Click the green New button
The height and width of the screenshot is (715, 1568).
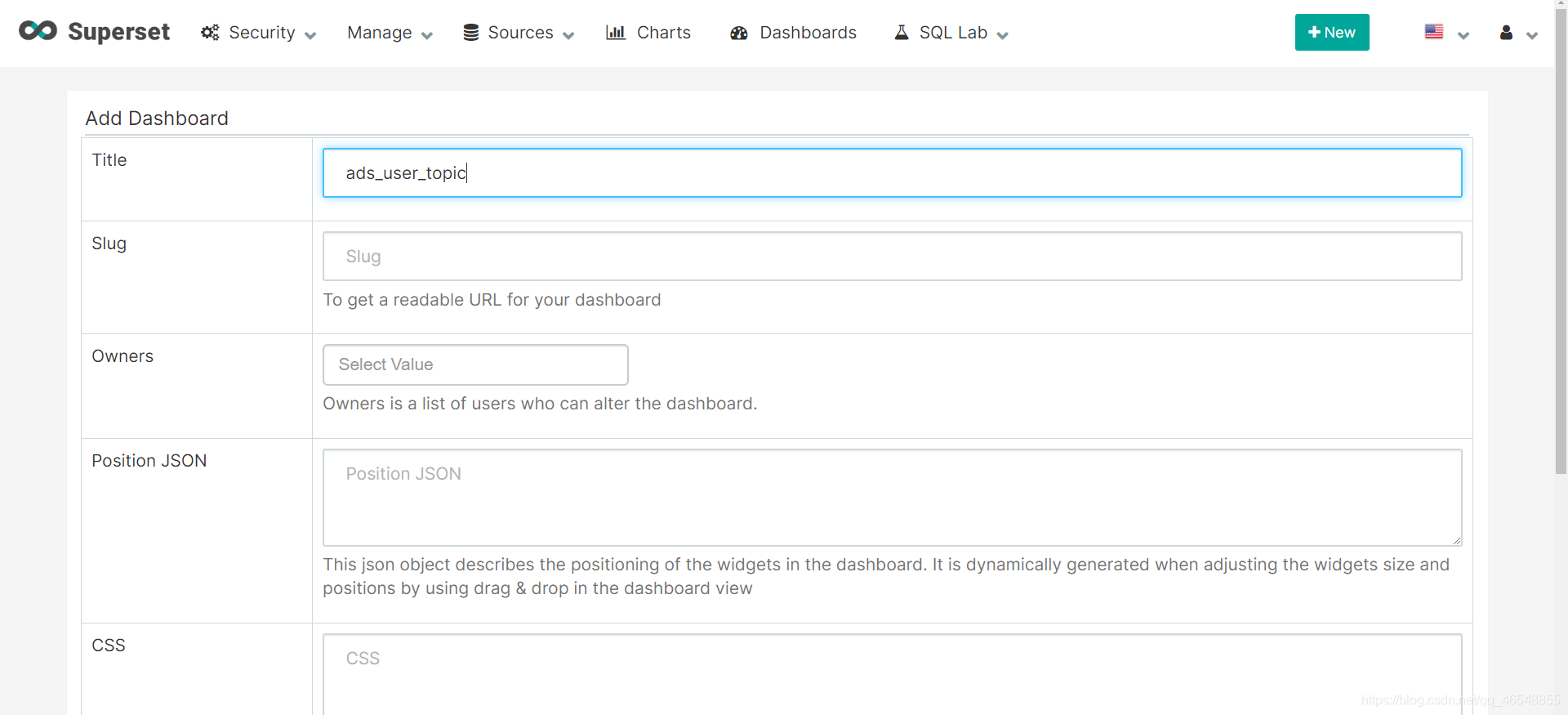pos(1332,33)
